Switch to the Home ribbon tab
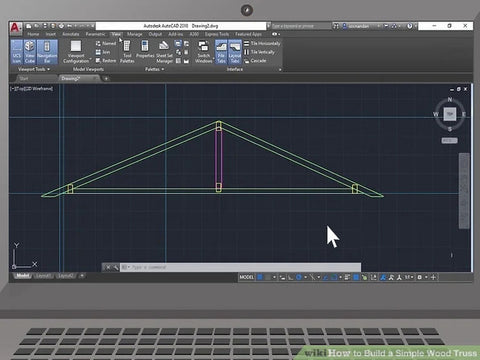This screenshot has height=360, width=480. (33, 34)
